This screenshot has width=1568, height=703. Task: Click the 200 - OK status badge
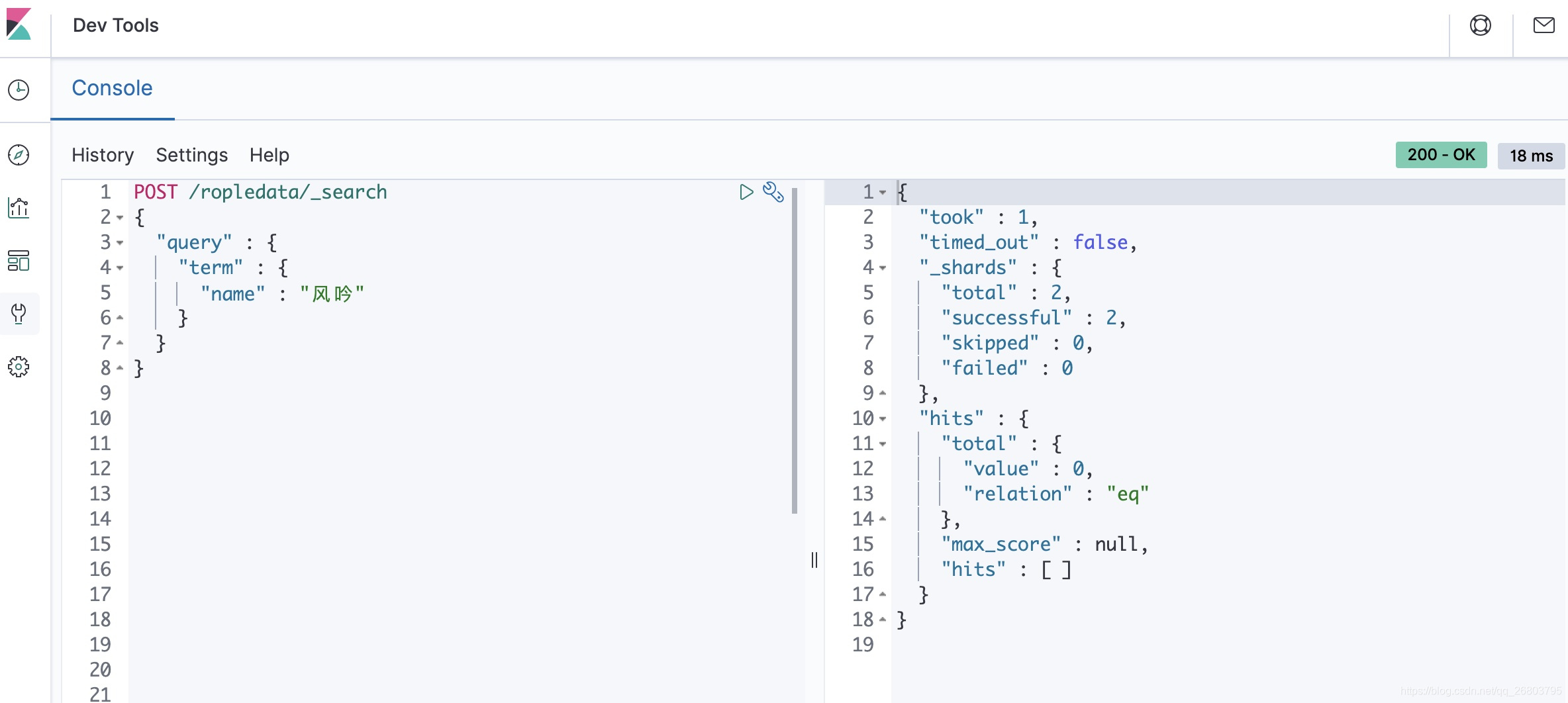pyautogui.click(x=1442, y=155)
